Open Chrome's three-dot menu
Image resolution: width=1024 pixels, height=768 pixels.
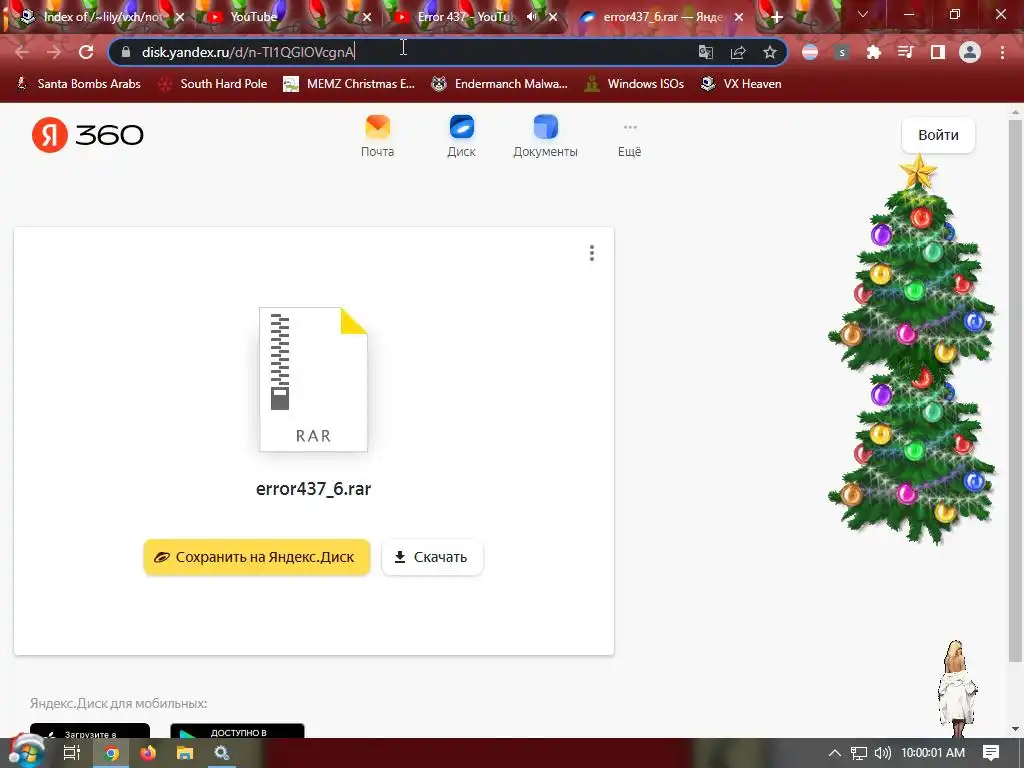(x=1002, y=52)
